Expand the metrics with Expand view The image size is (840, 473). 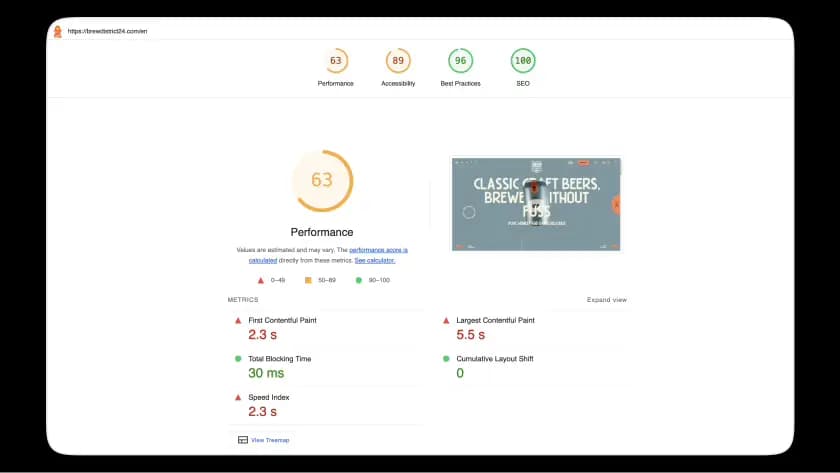click(x=606, y=299)
